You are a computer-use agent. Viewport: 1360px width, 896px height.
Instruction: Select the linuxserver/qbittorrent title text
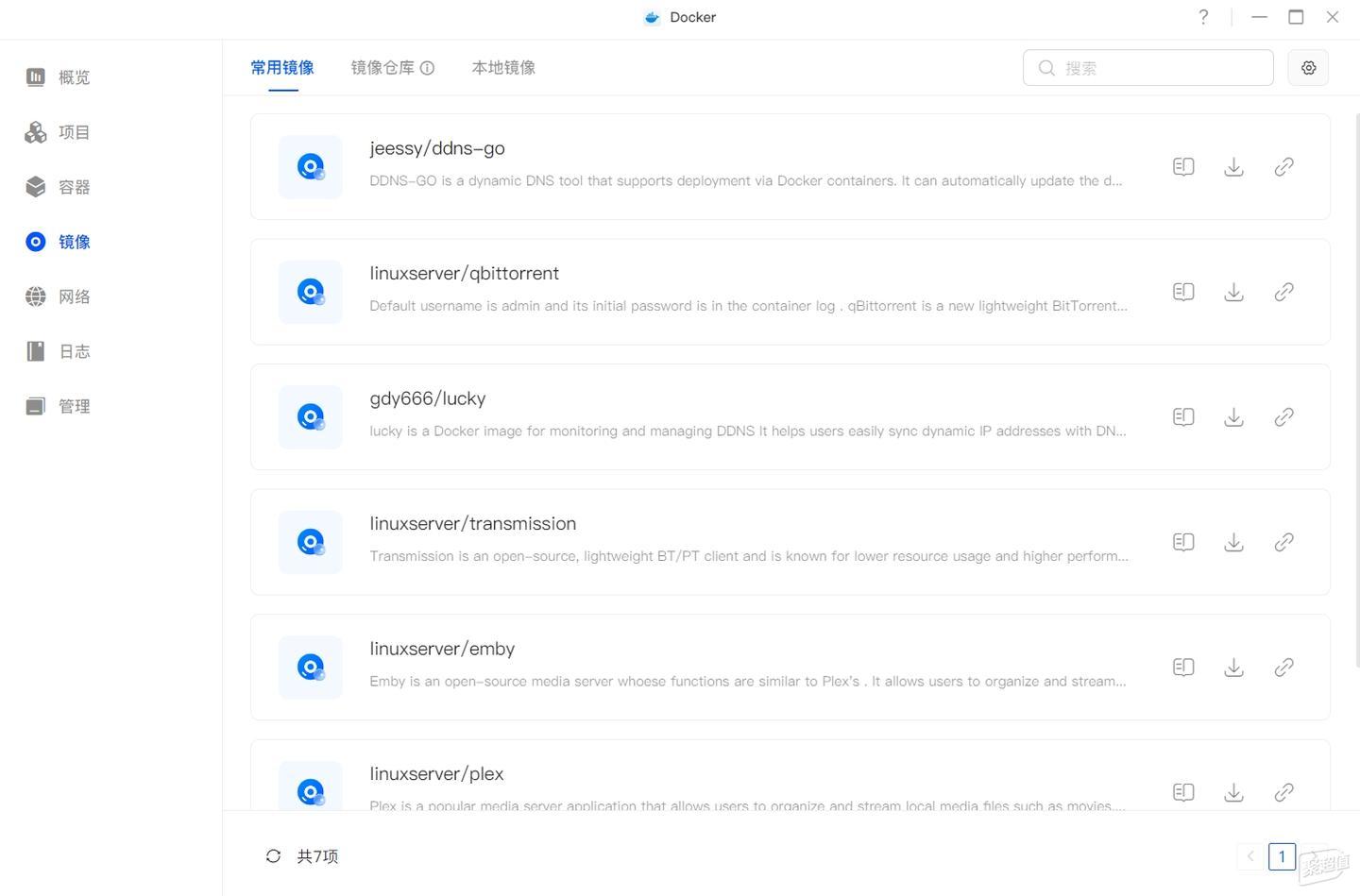pos(465,273)
